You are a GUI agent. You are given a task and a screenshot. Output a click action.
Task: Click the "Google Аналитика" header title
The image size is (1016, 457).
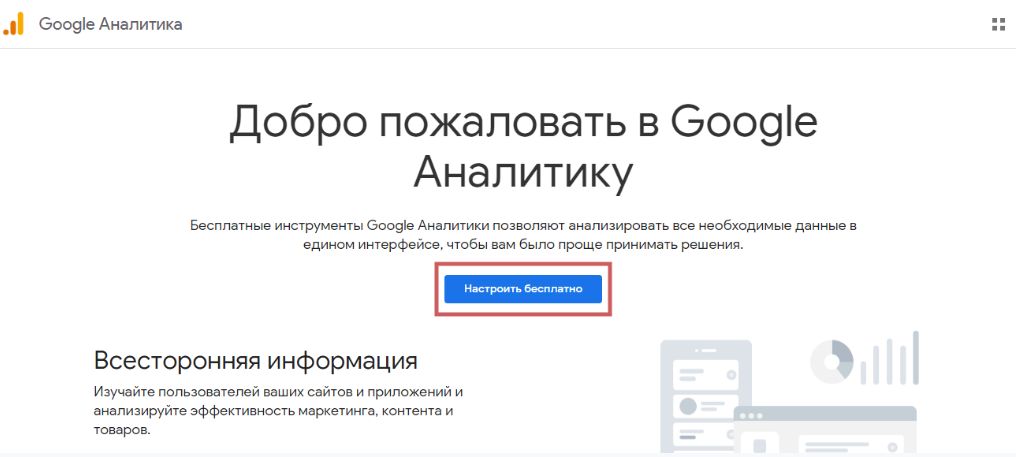point(110,25)
